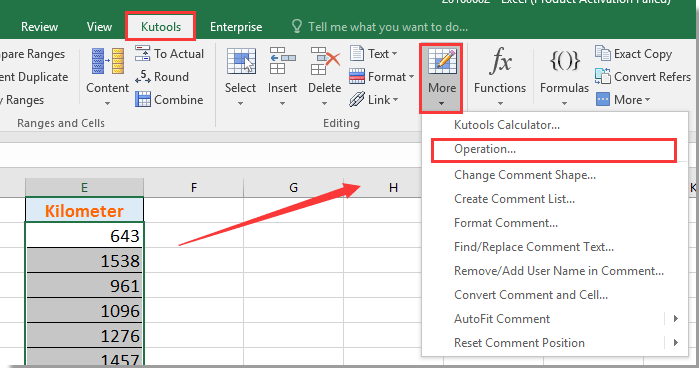Select column G header

[x=293, y=188]
